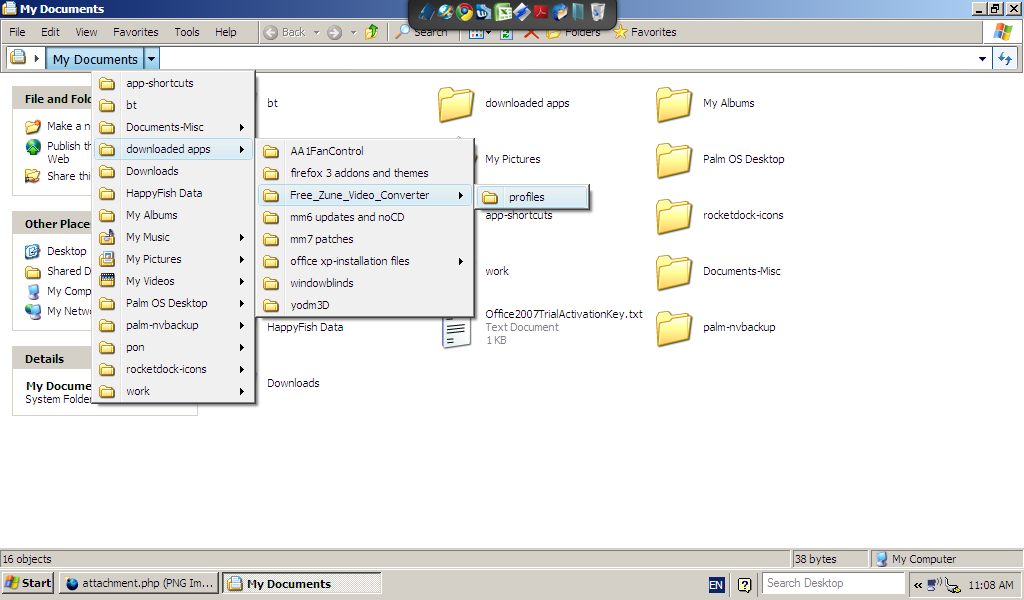Viewport: 1024px width, 600px height.
Task: Select the Palm OS Desktop folder icon in file view
Action: [674, 160]
